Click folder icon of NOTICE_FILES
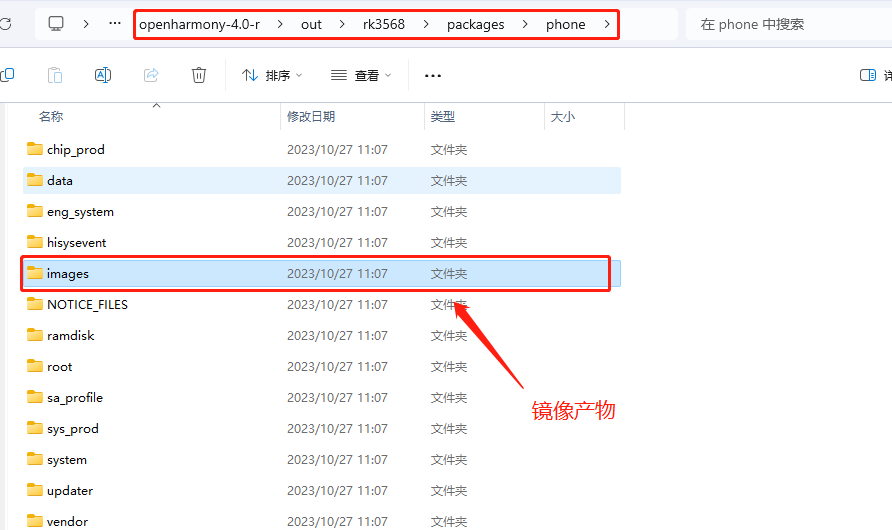 (x=35, y=304)
